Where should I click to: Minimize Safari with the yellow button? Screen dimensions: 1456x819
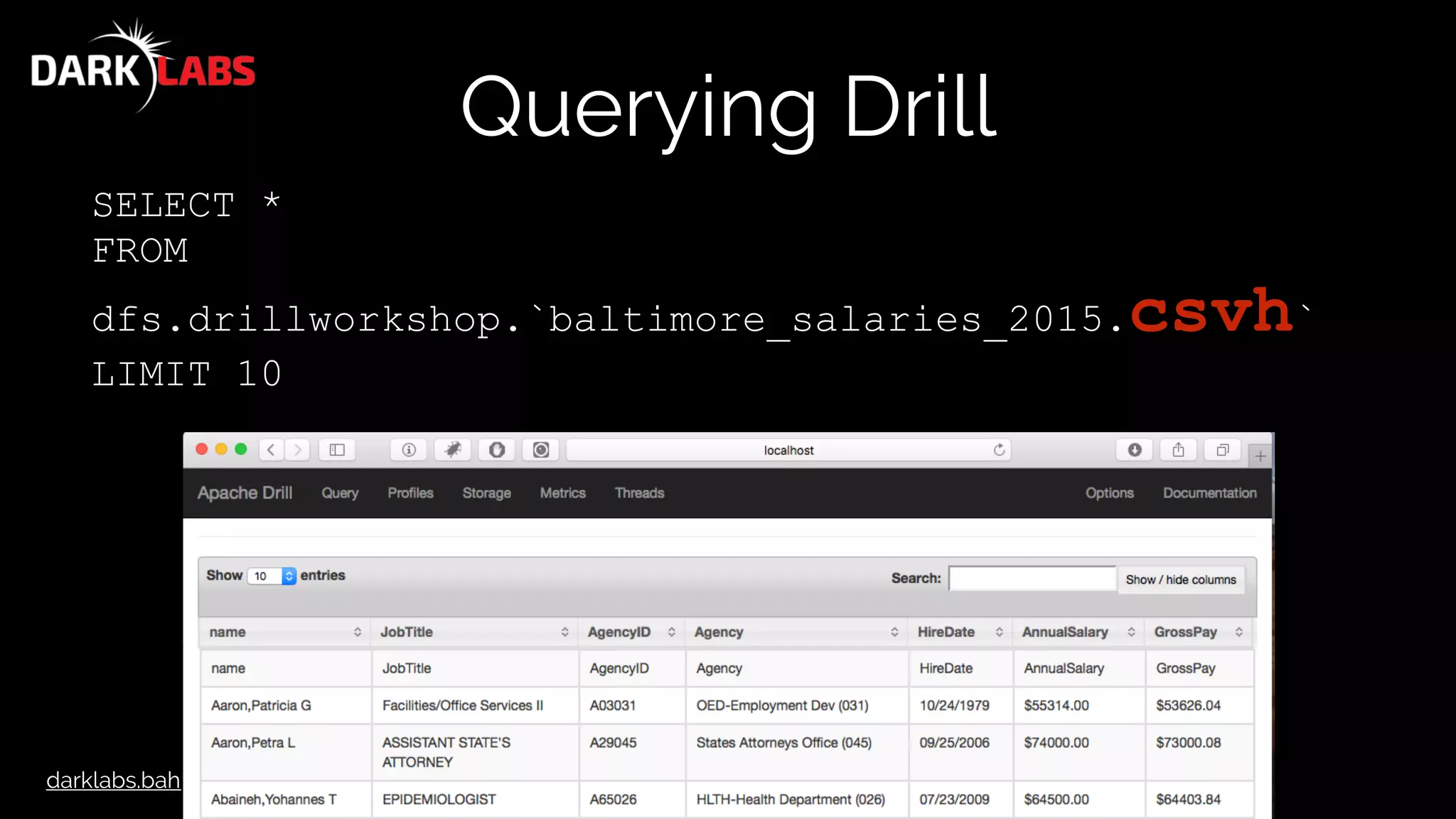pyautogui.click(x=221, y=449)
